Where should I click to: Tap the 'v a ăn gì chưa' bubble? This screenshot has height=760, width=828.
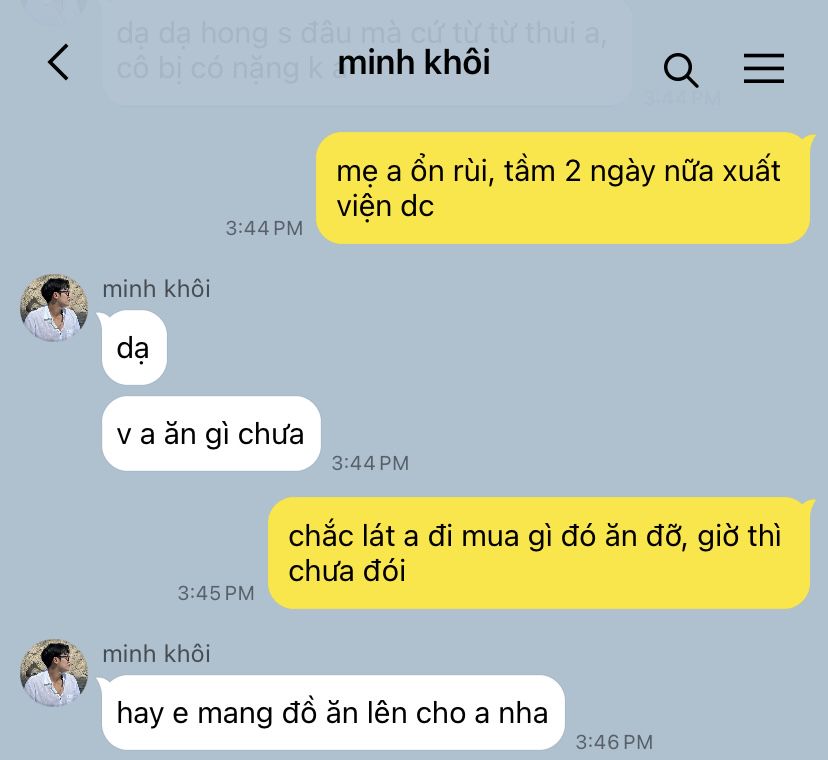(211, 434)
